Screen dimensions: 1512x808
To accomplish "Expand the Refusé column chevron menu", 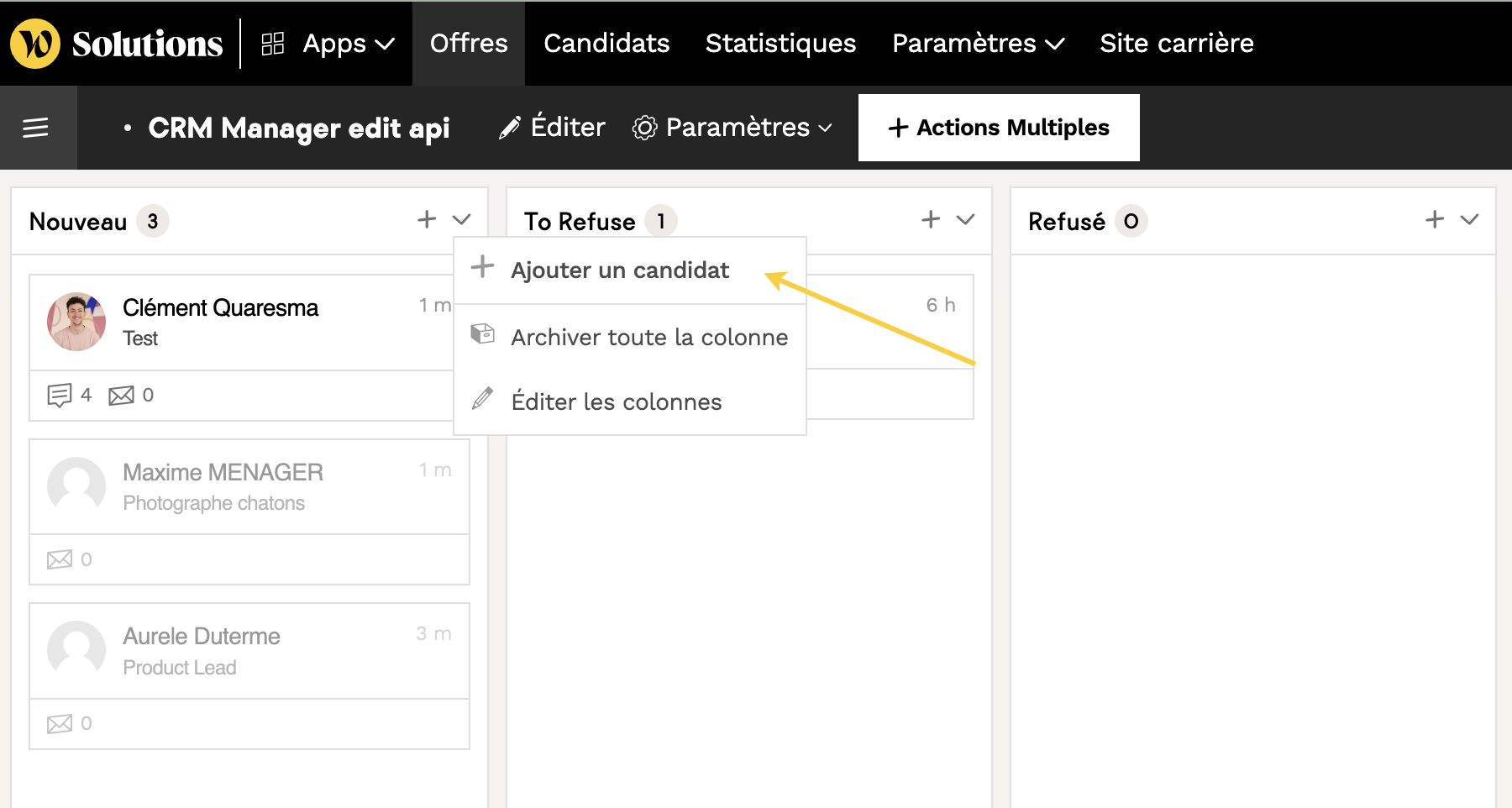I will point(1469,220).
